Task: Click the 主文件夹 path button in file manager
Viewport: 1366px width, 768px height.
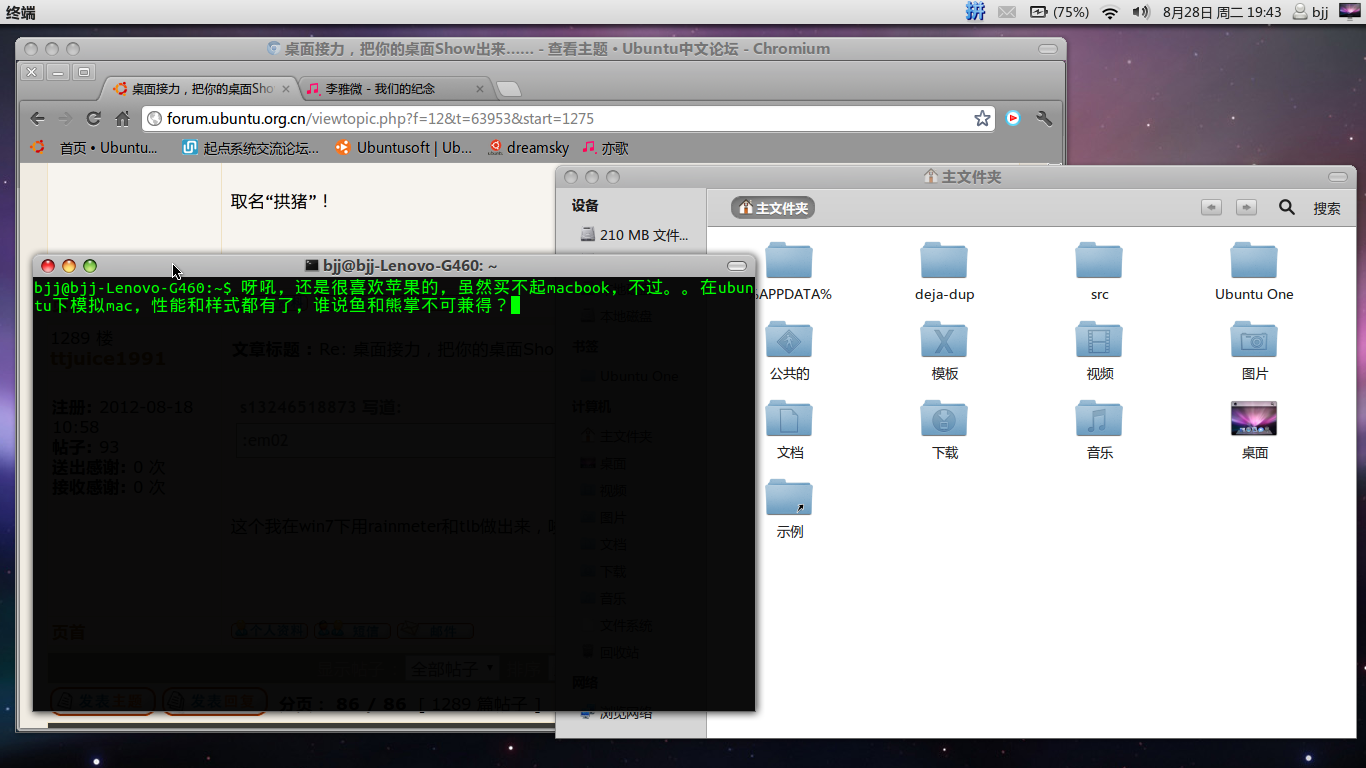Action: point(773,208)
